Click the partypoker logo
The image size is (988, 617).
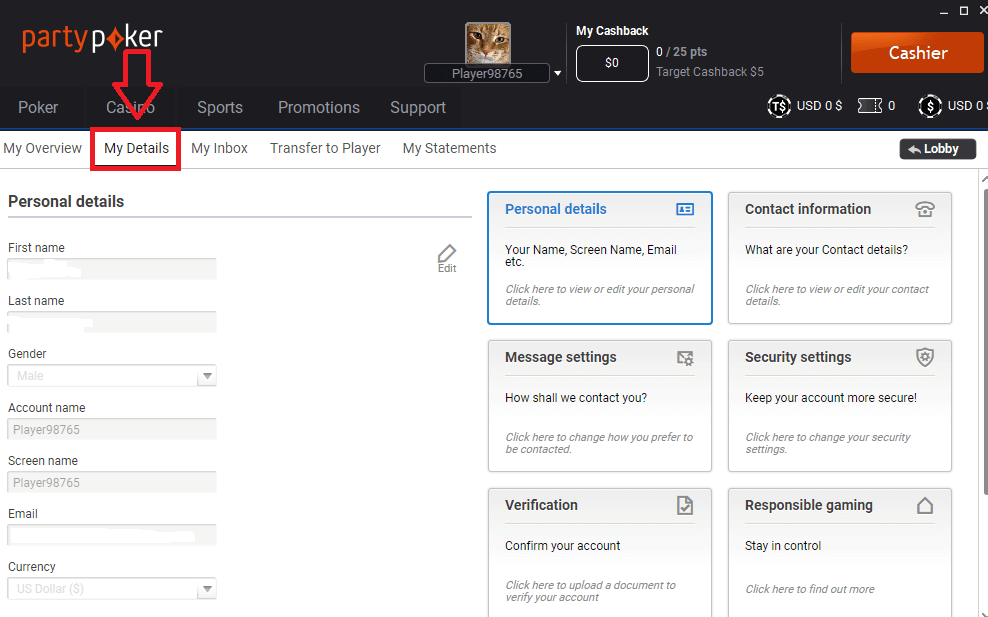[92, 39]
